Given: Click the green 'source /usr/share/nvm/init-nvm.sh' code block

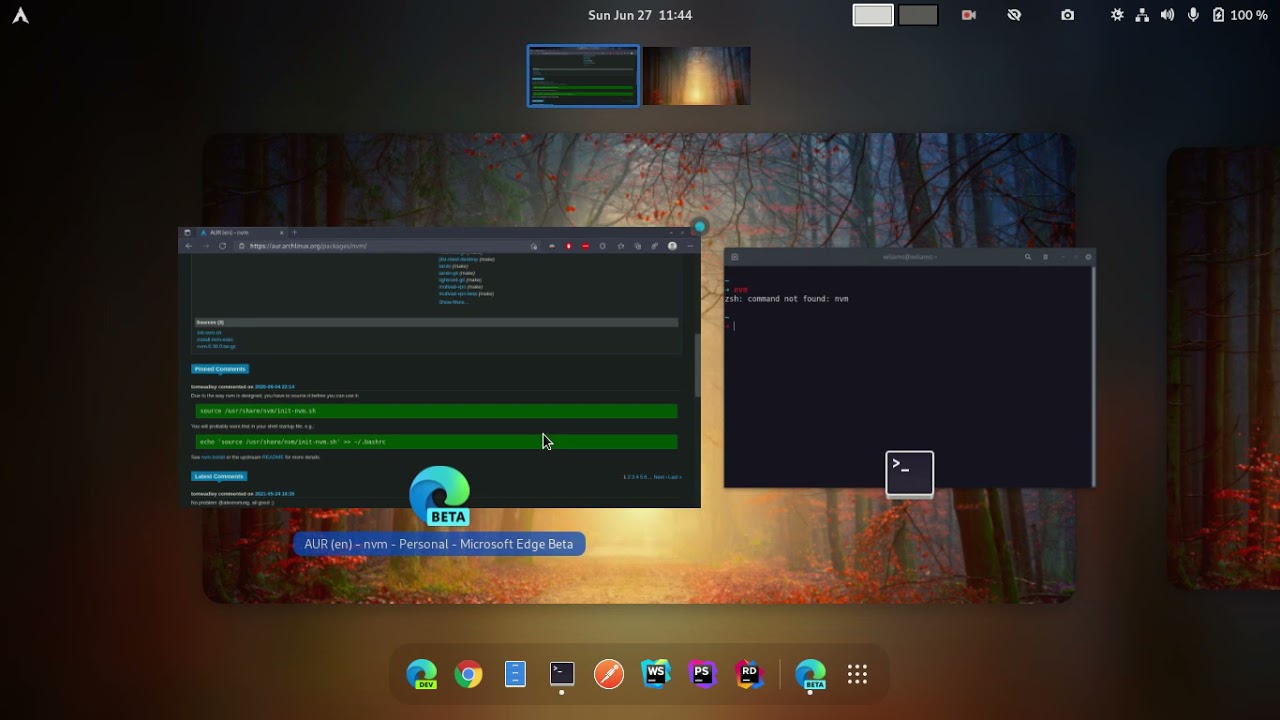Looking at the screenshot, I should (436, 411).
